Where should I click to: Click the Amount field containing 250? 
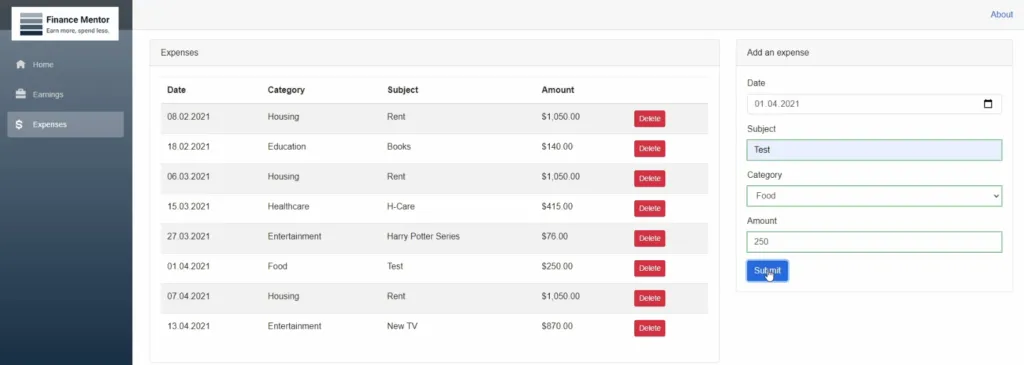pyautogui.click(x=874, y=242)
